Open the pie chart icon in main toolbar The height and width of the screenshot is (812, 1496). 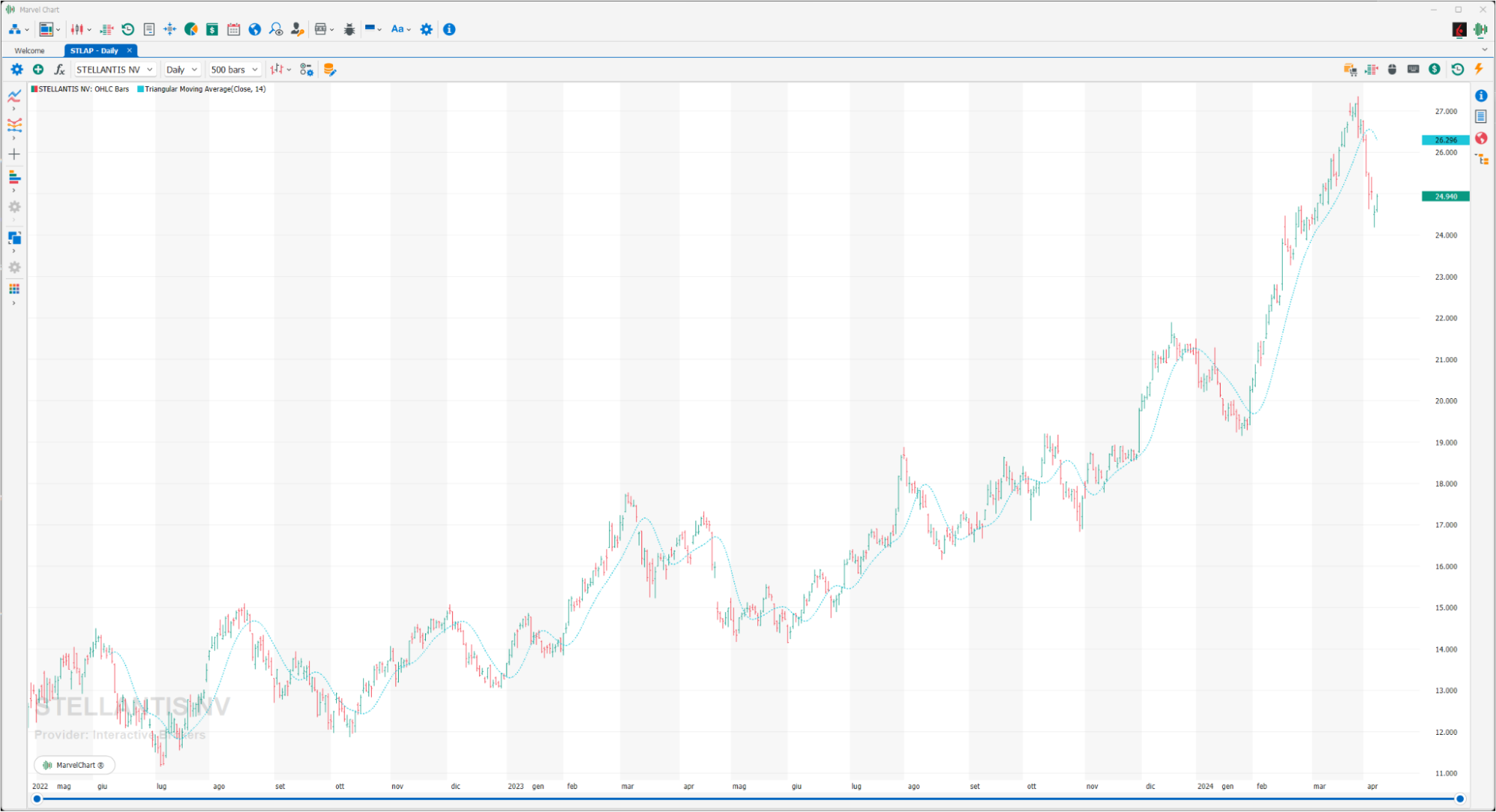coord(191,29)
